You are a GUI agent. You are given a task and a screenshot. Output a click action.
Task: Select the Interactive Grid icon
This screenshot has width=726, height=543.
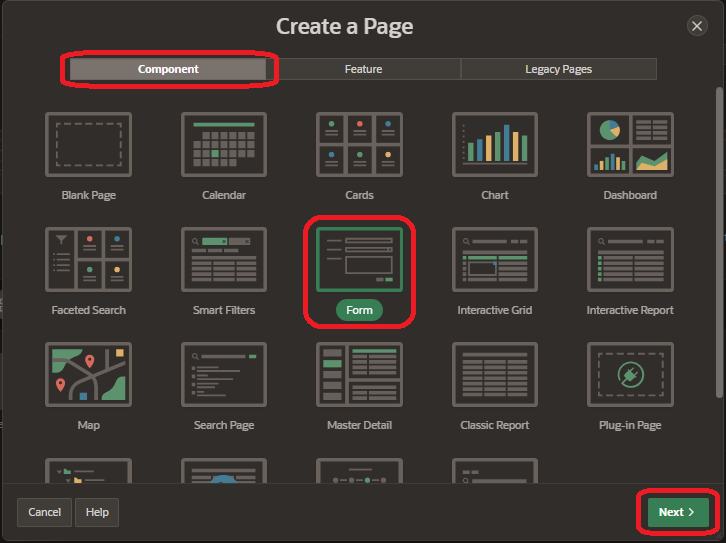495,260
